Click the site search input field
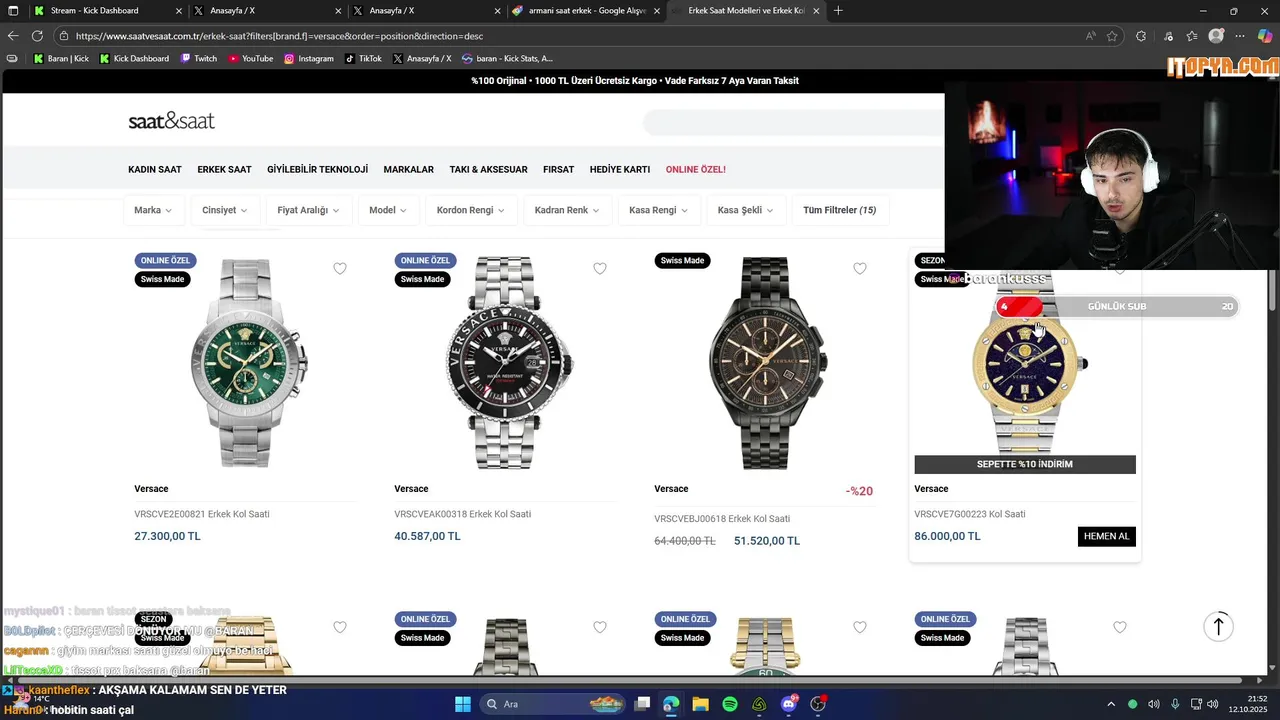 point(794,122)
